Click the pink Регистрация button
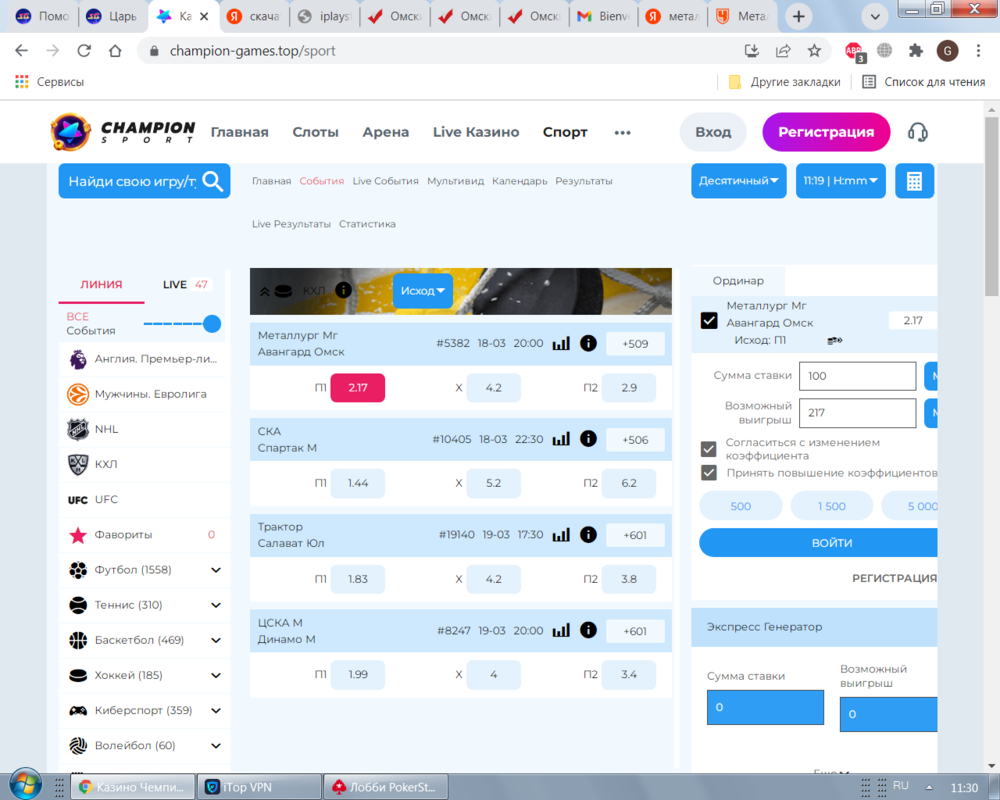 tap(826, 132)
